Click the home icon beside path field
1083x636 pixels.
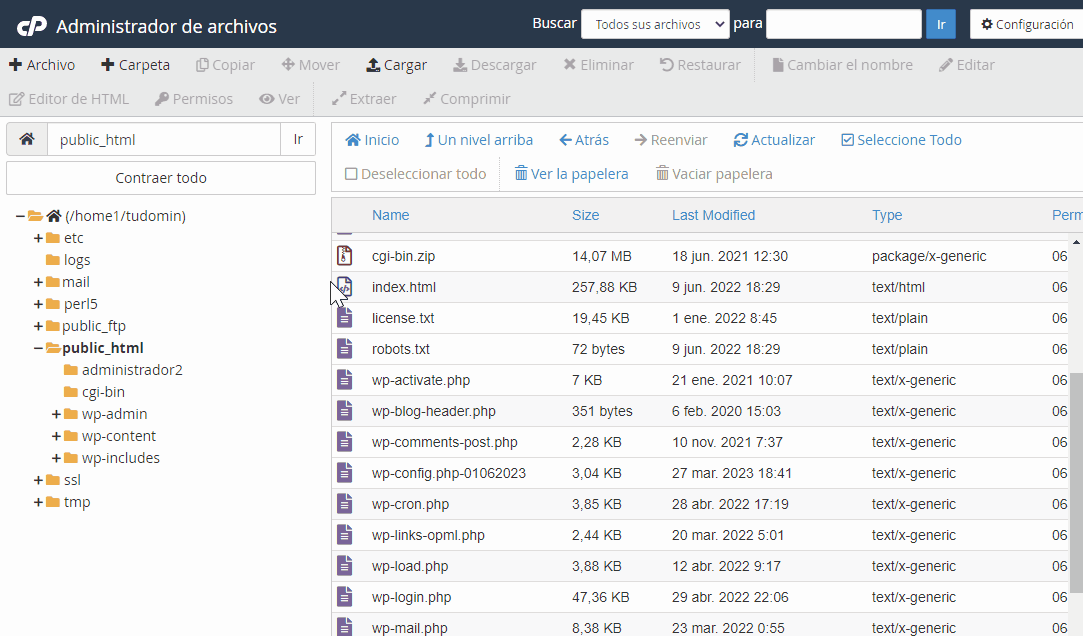click(27, 139)
